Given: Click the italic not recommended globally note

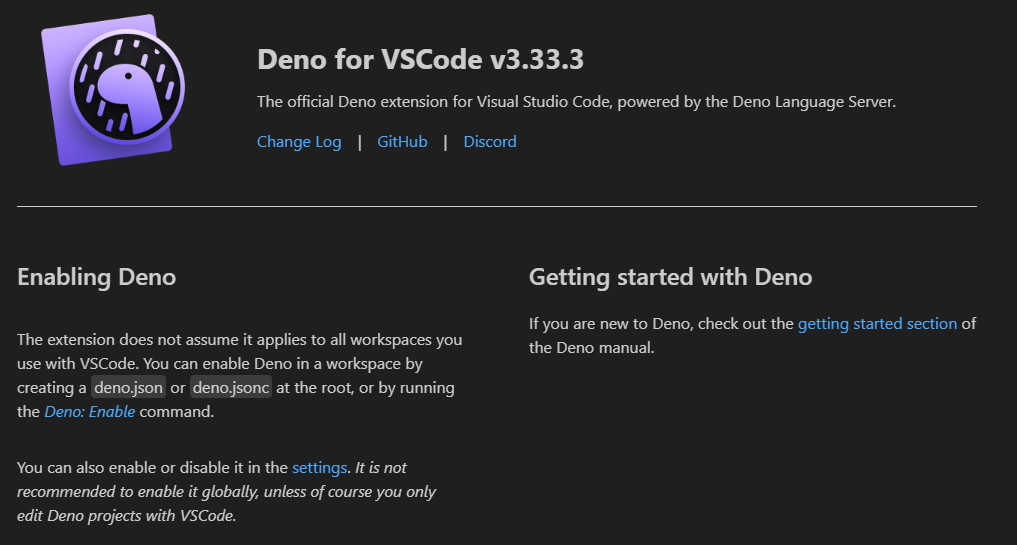Looking at the screenshot, I should click(226, 492).
